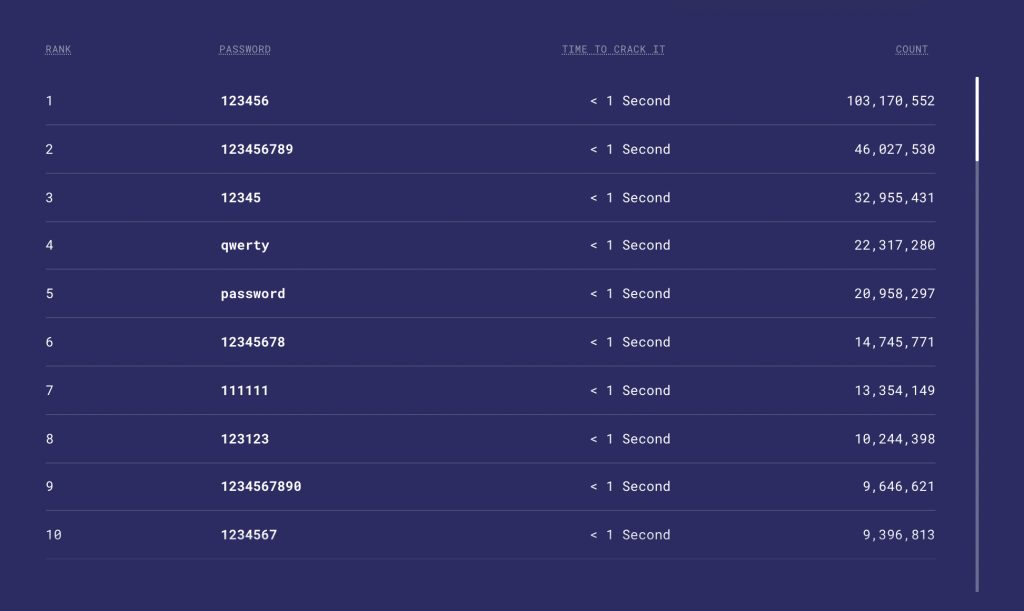Click the count value 9,396,813
Viewport: 1024px width, 611px height.
[898, 535]
